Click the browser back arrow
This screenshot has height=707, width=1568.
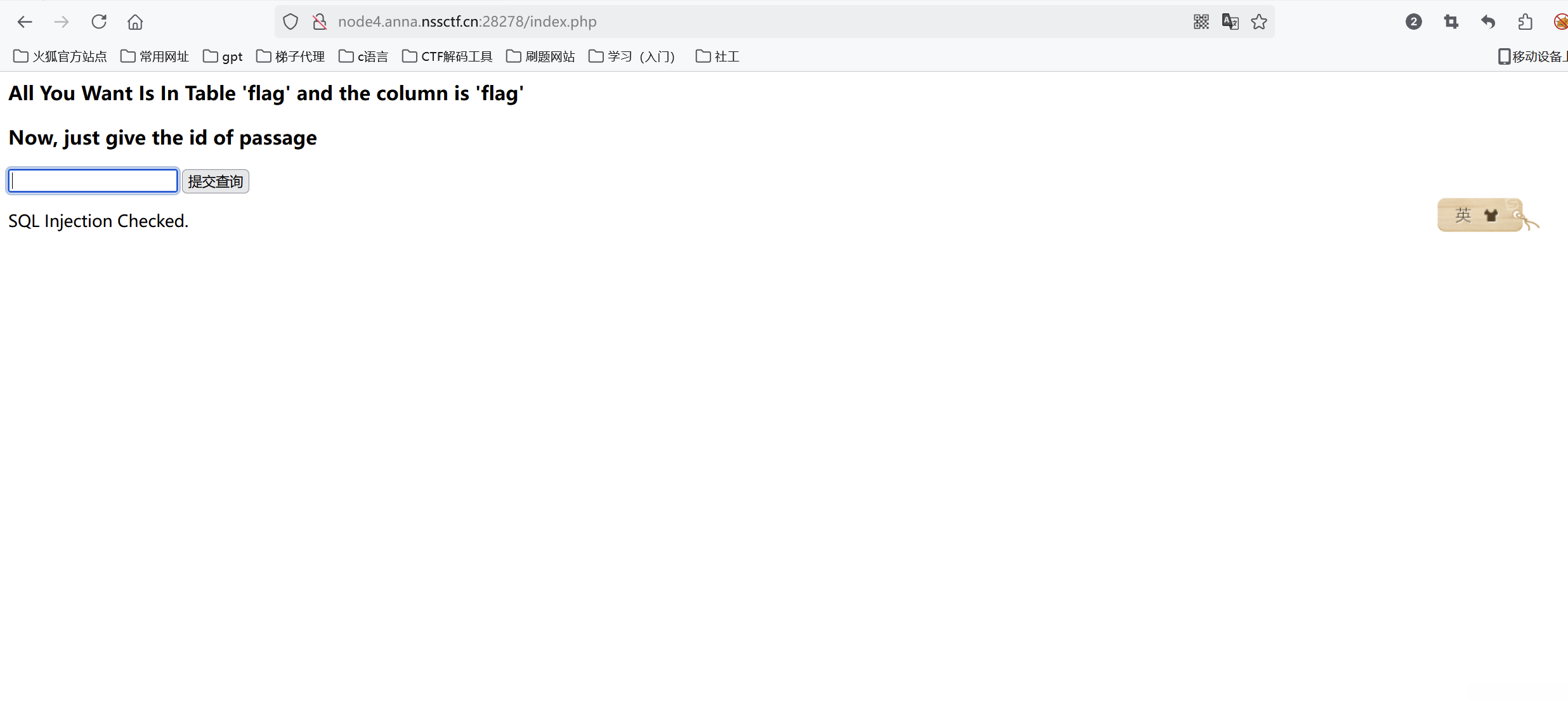(25, 22)
